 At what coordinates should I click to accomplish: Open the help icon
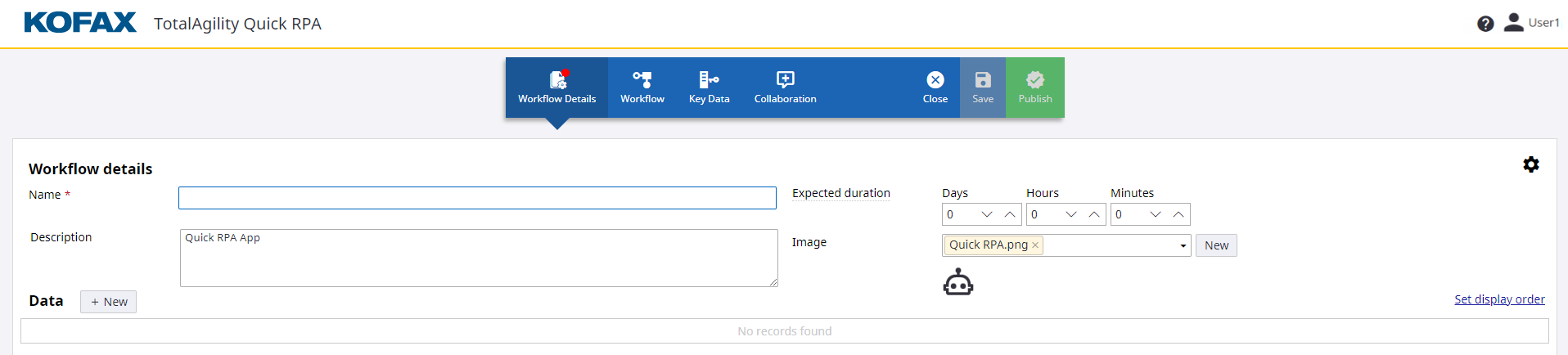(1485, 24)
